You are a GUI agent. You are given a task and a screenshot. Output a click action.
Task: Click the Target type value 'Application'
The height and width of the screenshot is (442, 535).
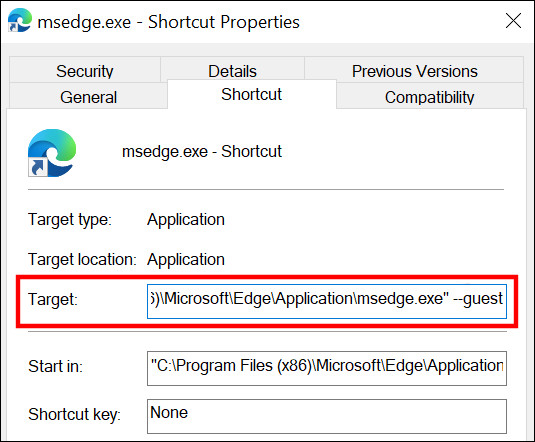pyautogui.click(x=186, y=219)
